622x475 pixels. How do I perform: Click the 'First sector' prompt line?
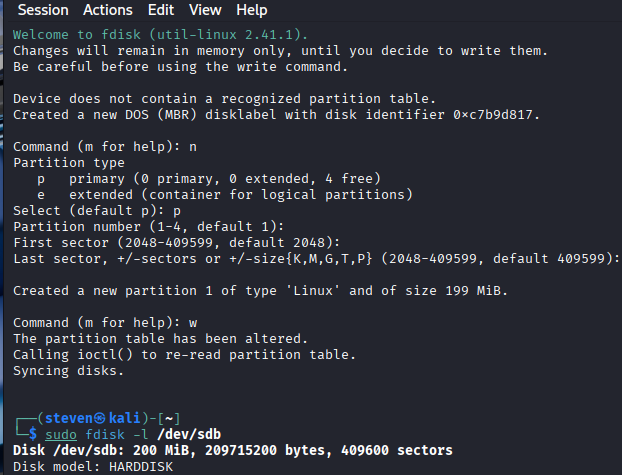click(x=176, y=242)
